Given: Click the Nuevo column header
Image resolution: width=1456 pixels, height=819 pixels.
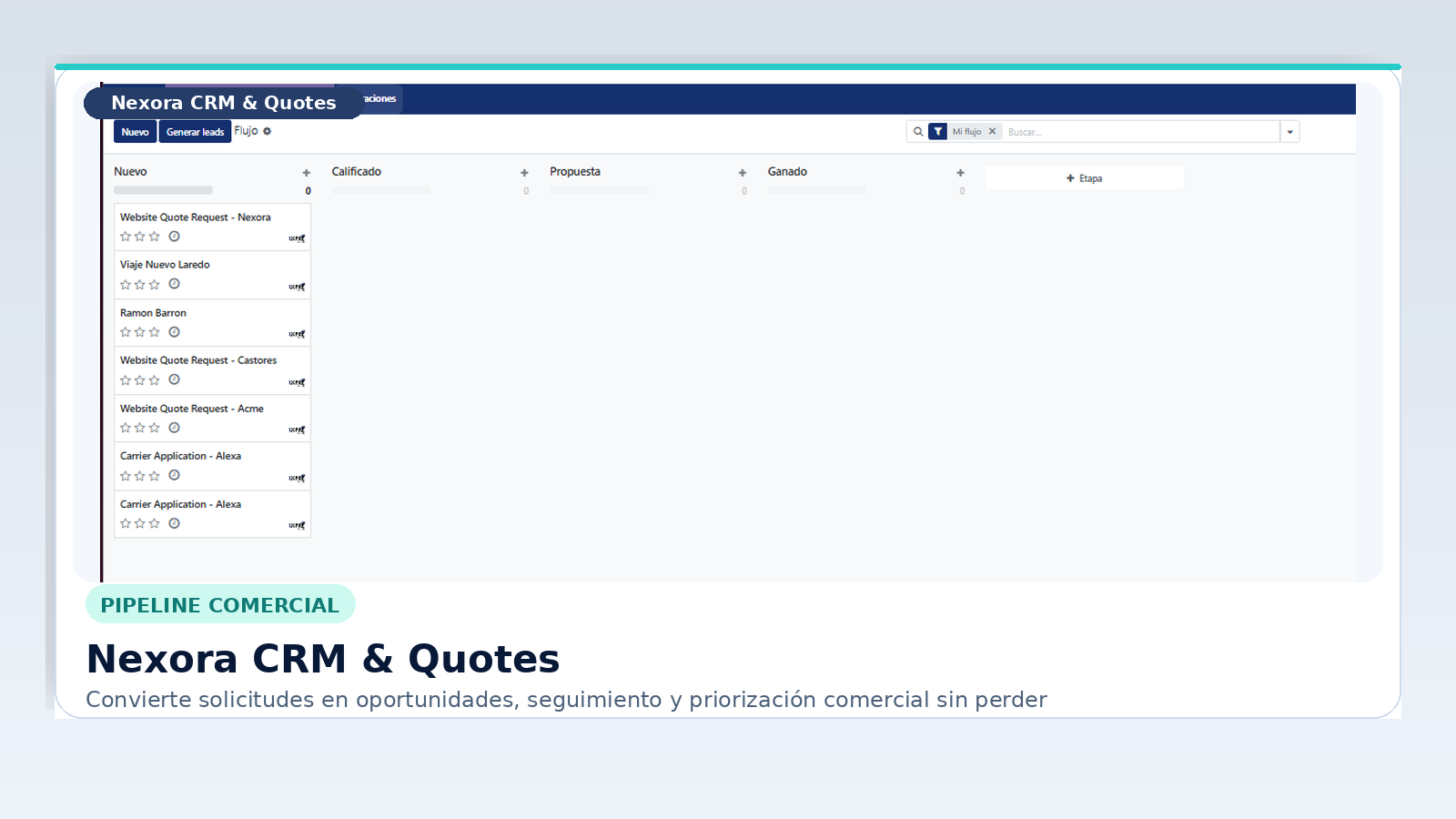Looking at the screenshot, I should coord(130,172).
